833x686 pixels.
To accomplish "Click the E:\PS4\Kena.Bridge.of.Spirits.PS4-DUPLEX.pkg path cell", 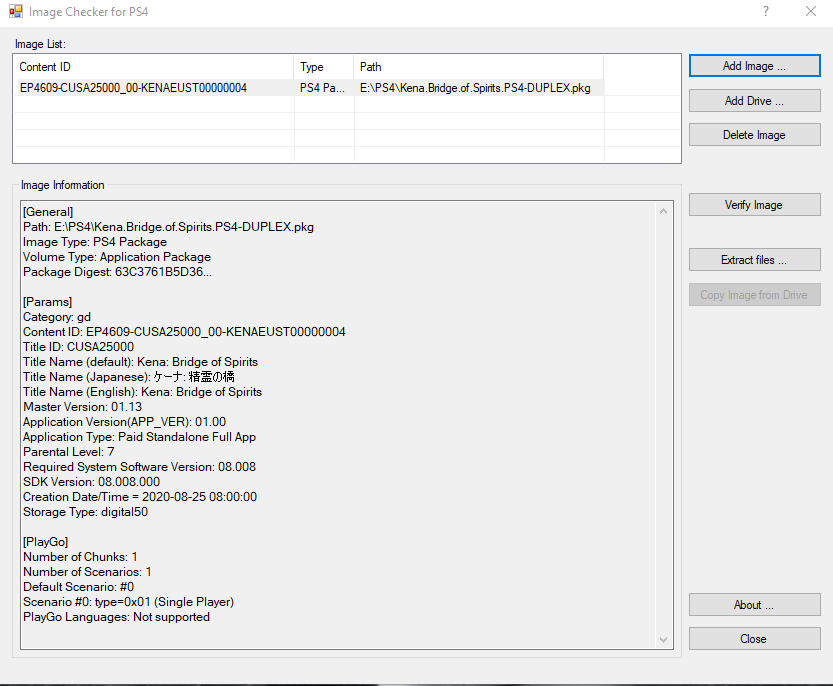I will 475,88.
